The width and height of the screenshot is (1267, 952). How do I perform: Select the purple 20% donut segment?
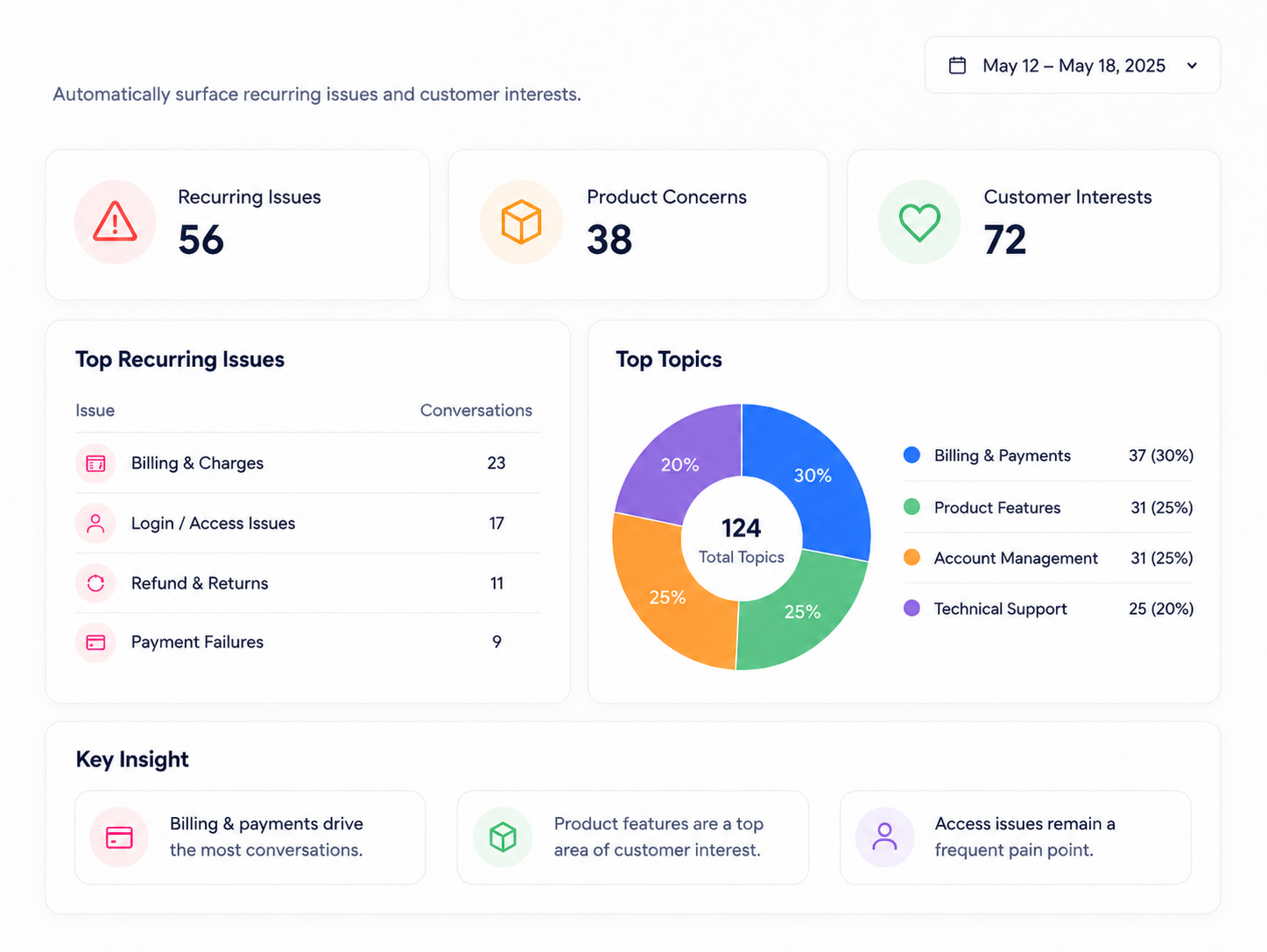coord(680,464)
